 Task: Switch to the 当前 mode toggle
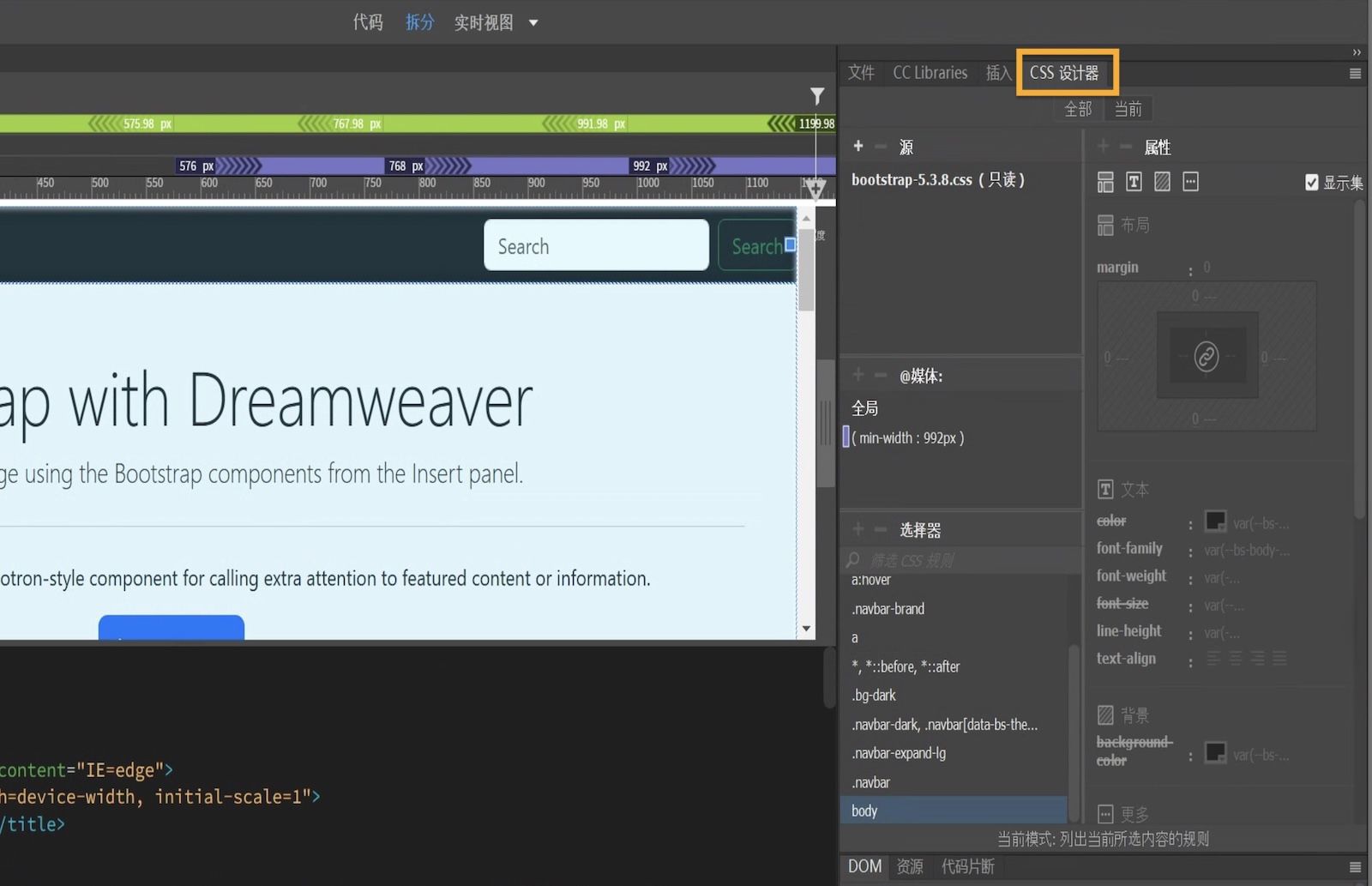[1128, 109]
